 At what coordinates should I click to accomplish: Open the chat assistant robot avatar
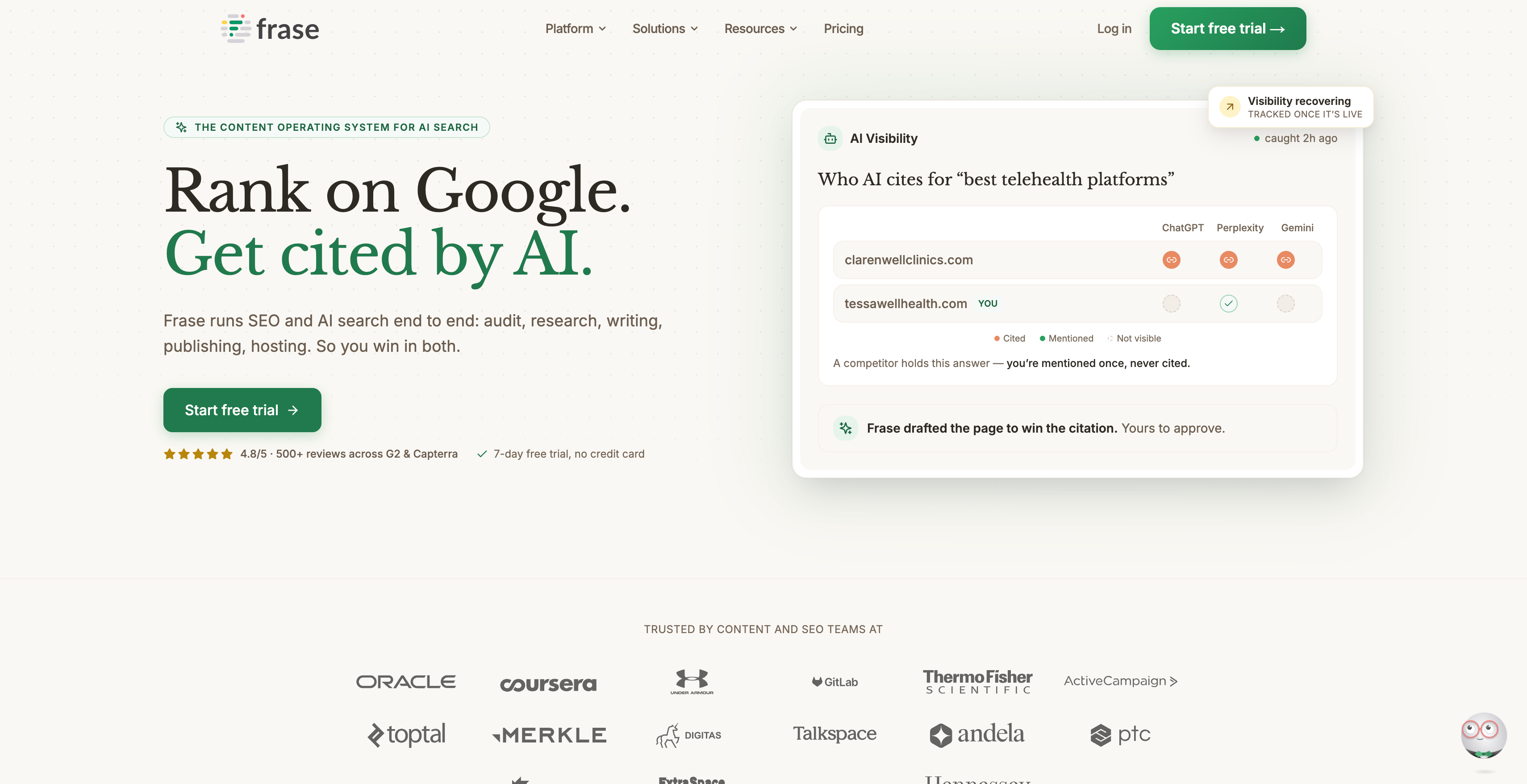[1484, 735]
